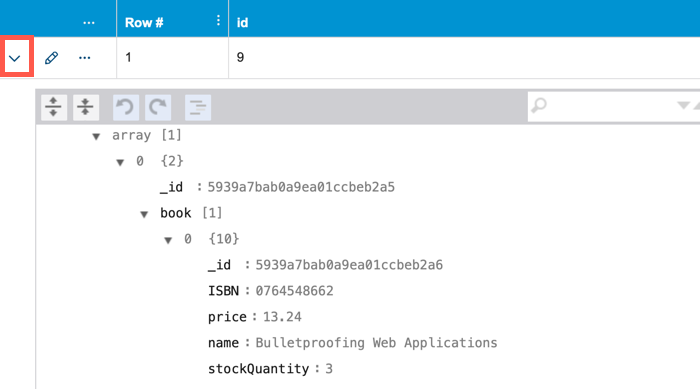Collapse the 0 {10} book item
Image resolution: width=700 pixels, height=389 pixels.
click(x=168, y=240)
